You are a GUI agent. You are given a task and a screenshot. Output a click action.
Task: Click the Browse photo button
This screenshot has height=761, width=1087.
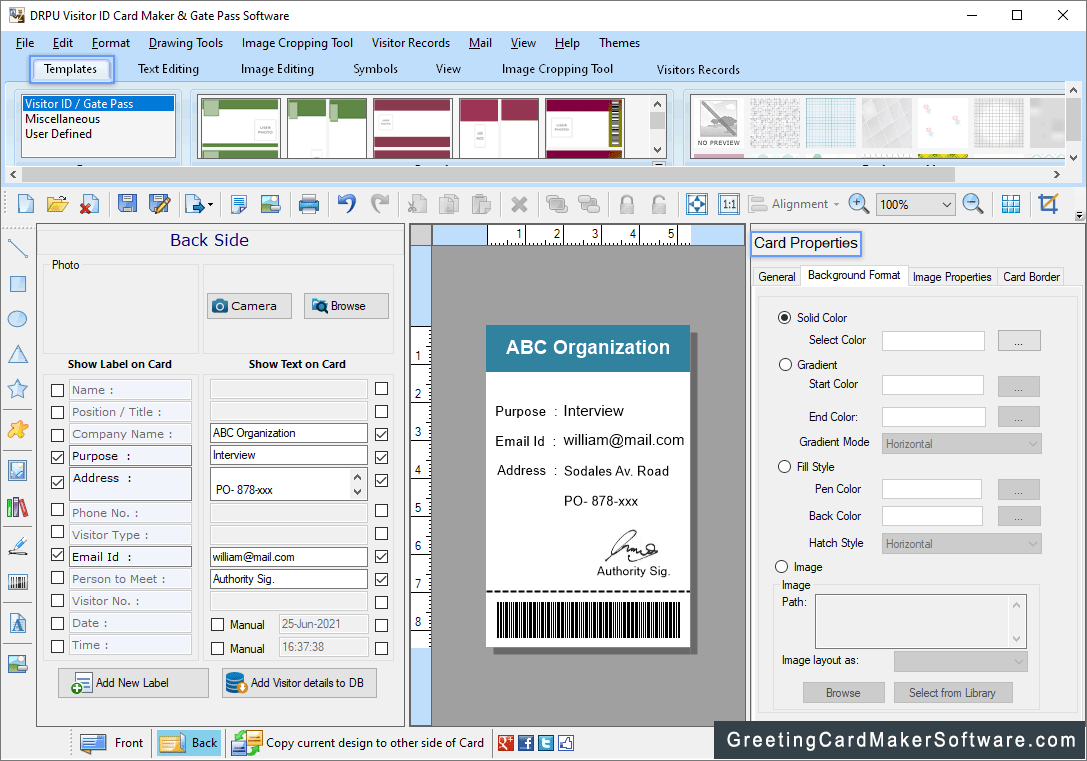coord(346,306)
